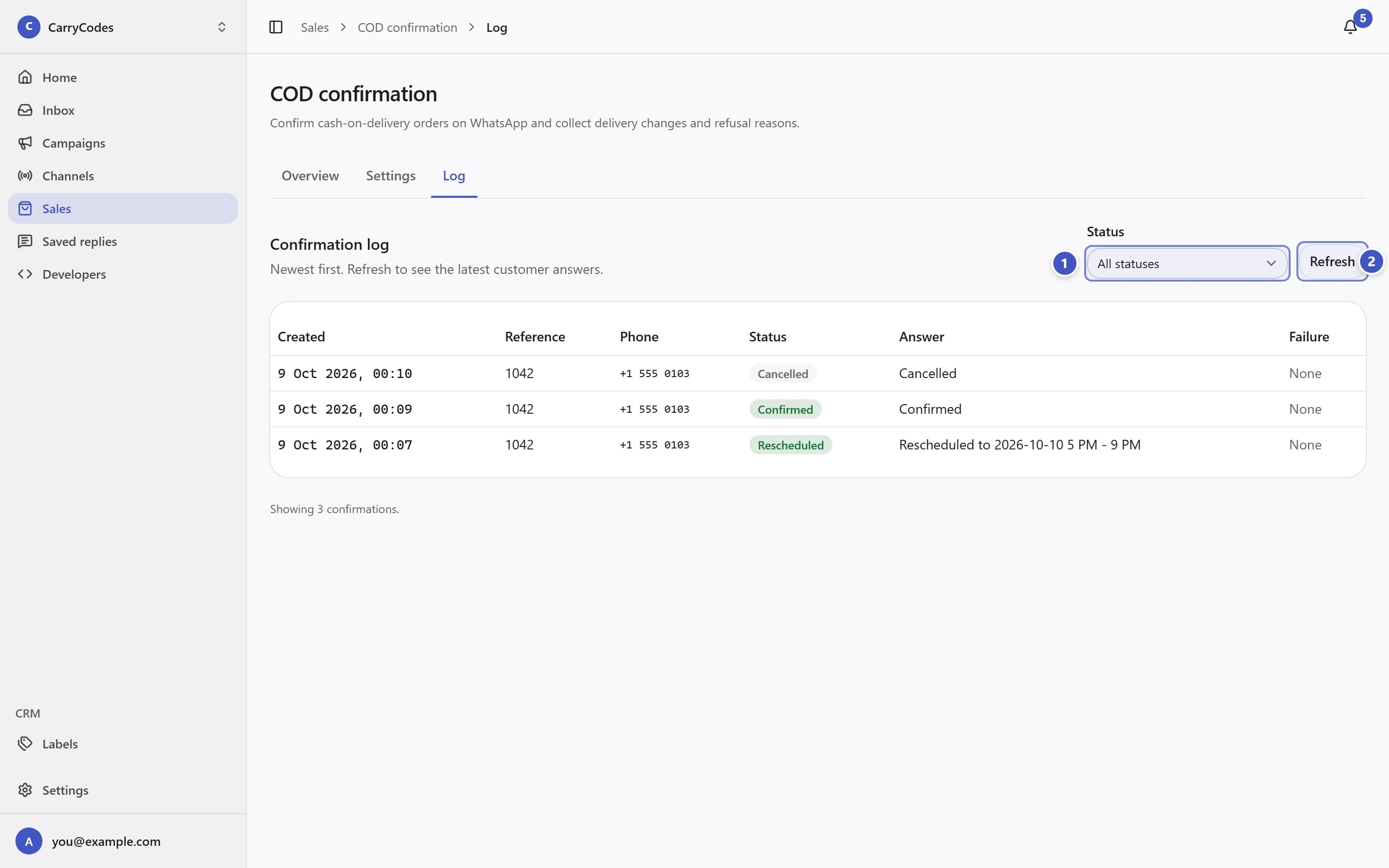Go to Sales breadcrumb link
Screen dimensions: 1389x868
click(314, 27)
